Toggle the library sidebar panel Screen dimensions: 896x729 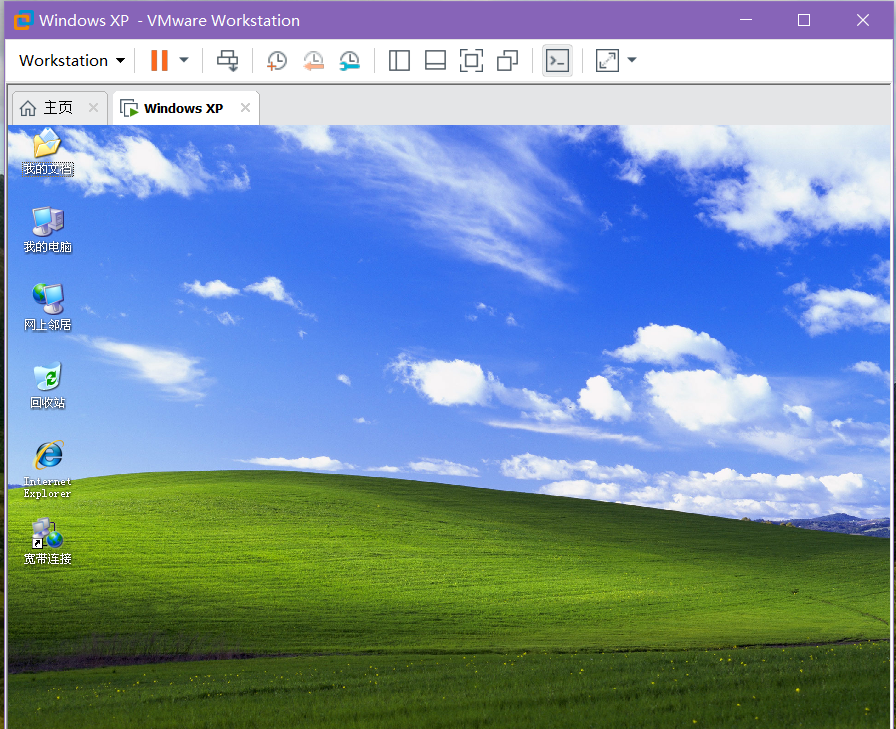pos(399,61)
